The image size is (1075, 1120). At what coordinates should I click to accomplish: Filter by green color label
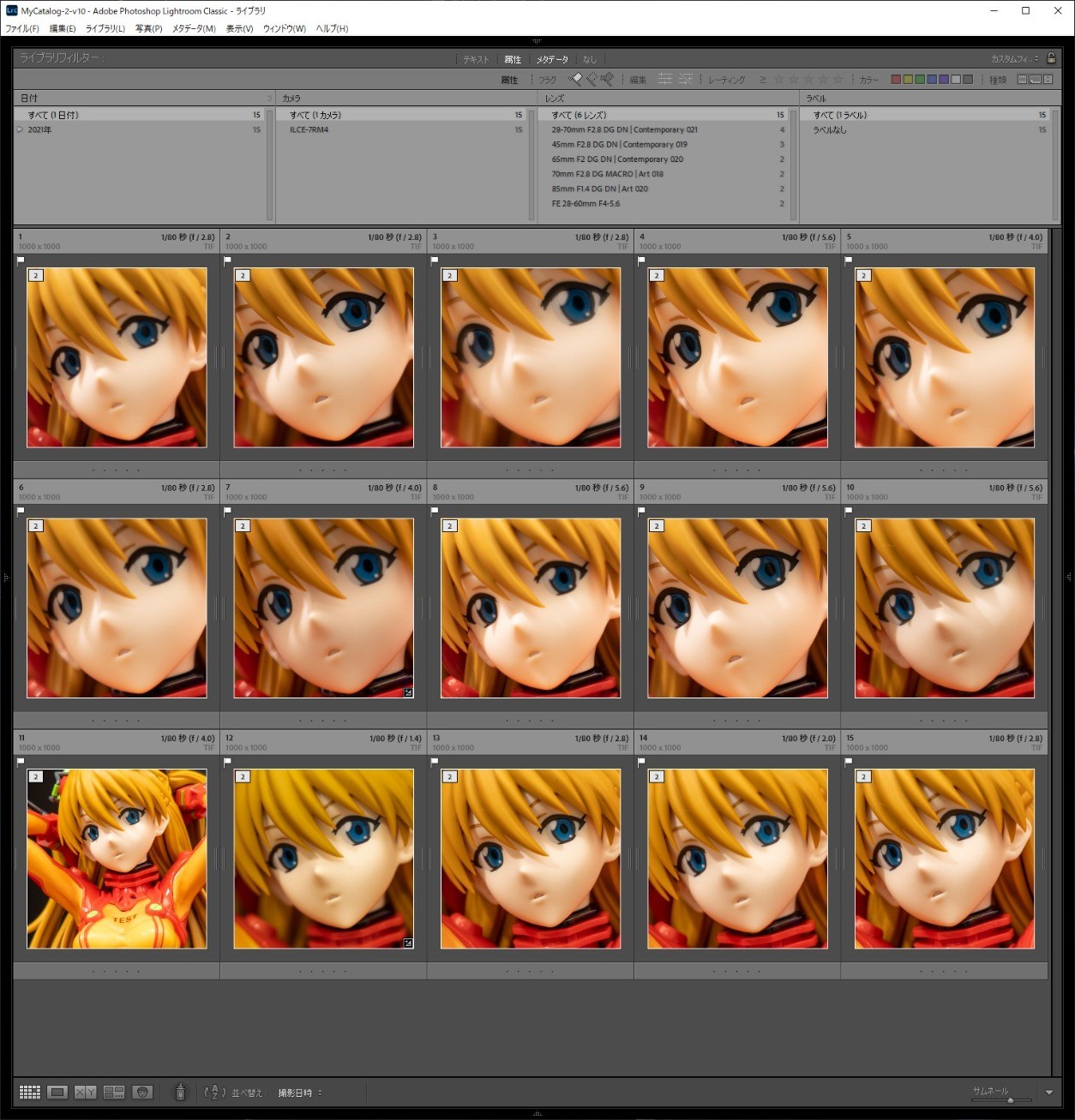point(920,80)
